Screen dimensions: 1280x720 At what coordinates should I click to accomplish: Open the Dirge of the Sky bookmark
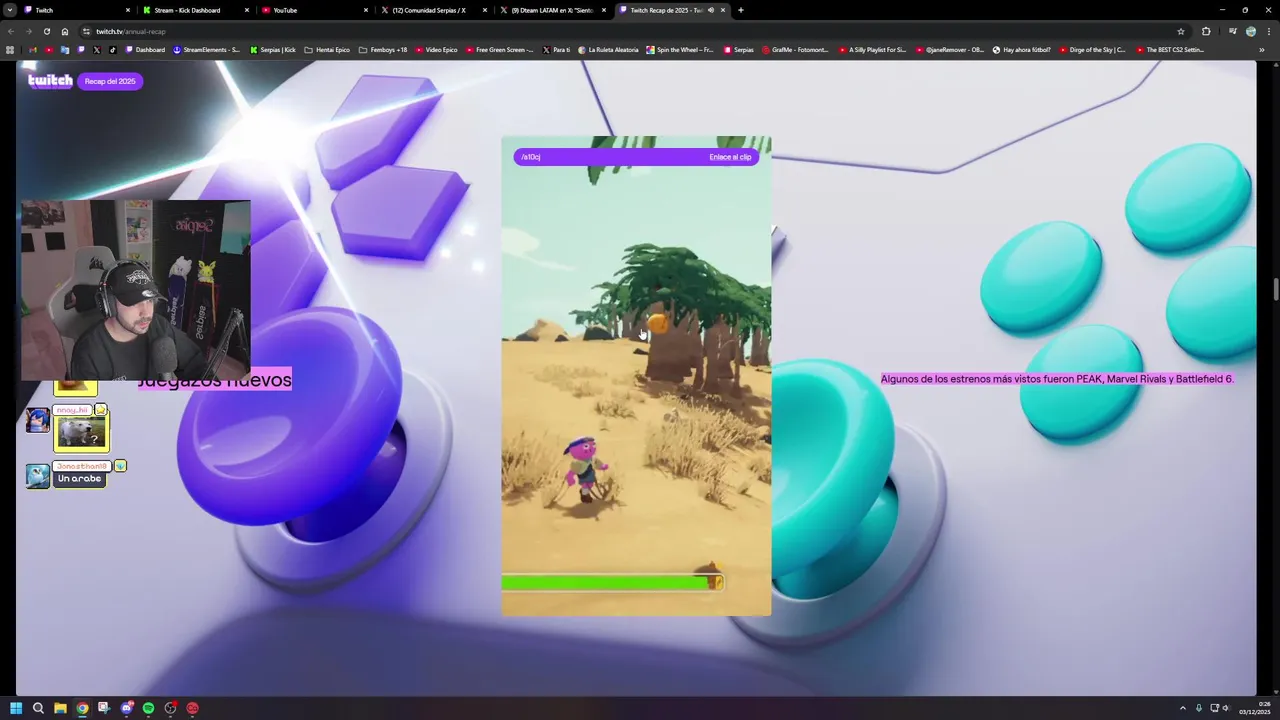1092,50
